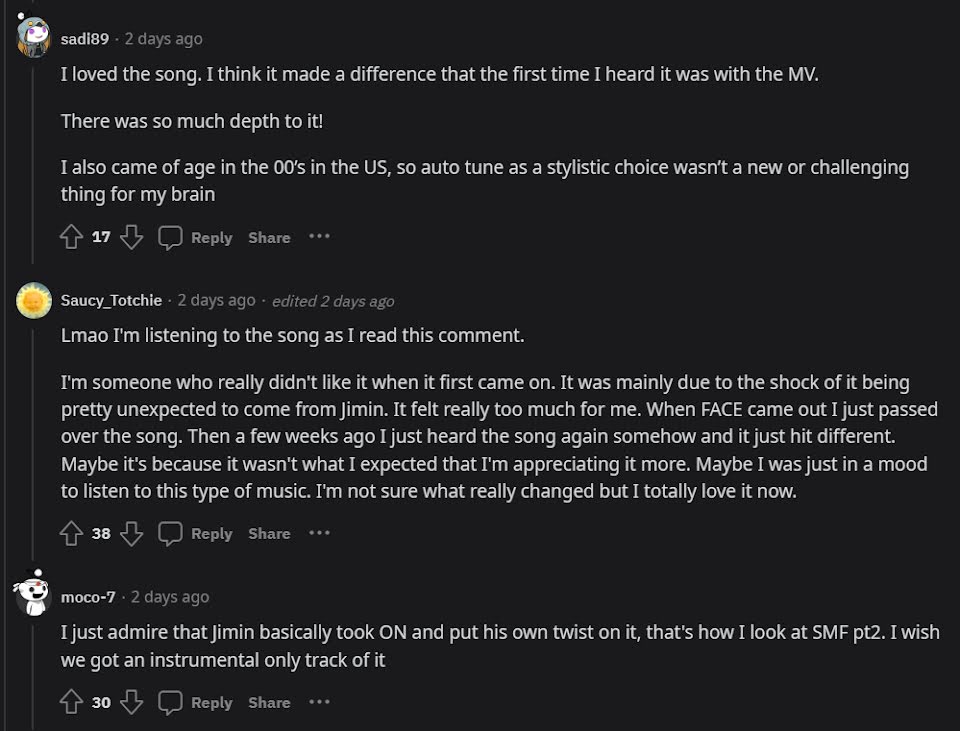Share moco-7's comment
Viewport: 960px width, 731px height.
point(269,703)
